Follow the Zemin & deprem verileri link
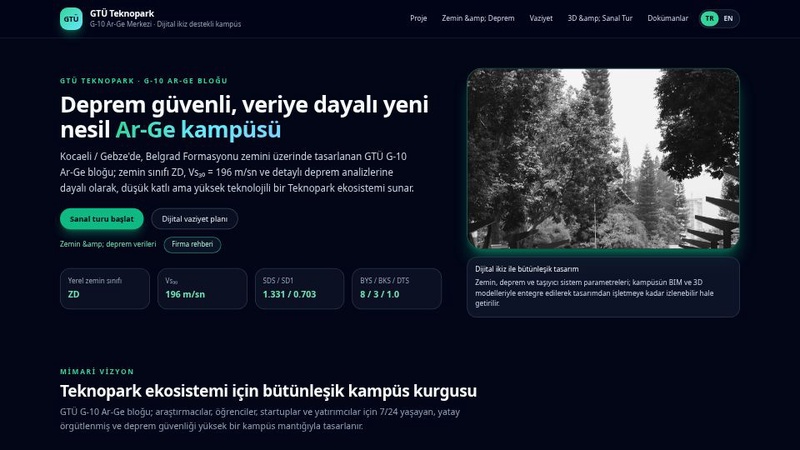This screenshot has width=800, height=450. (x=108, y=244)
